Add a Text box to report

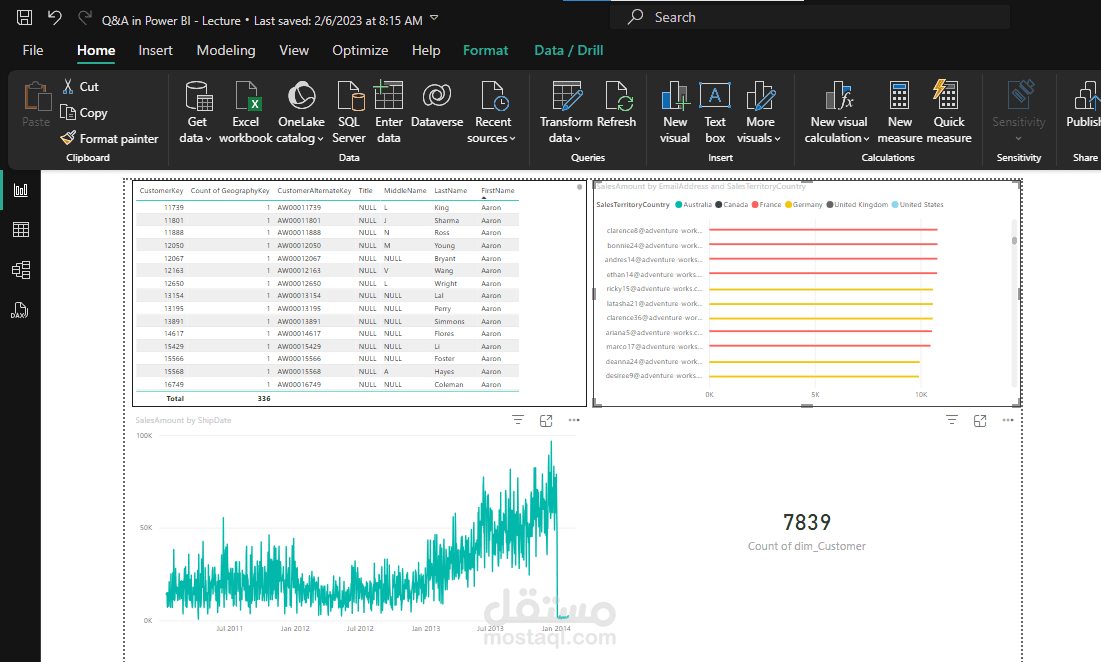point(715,112)
